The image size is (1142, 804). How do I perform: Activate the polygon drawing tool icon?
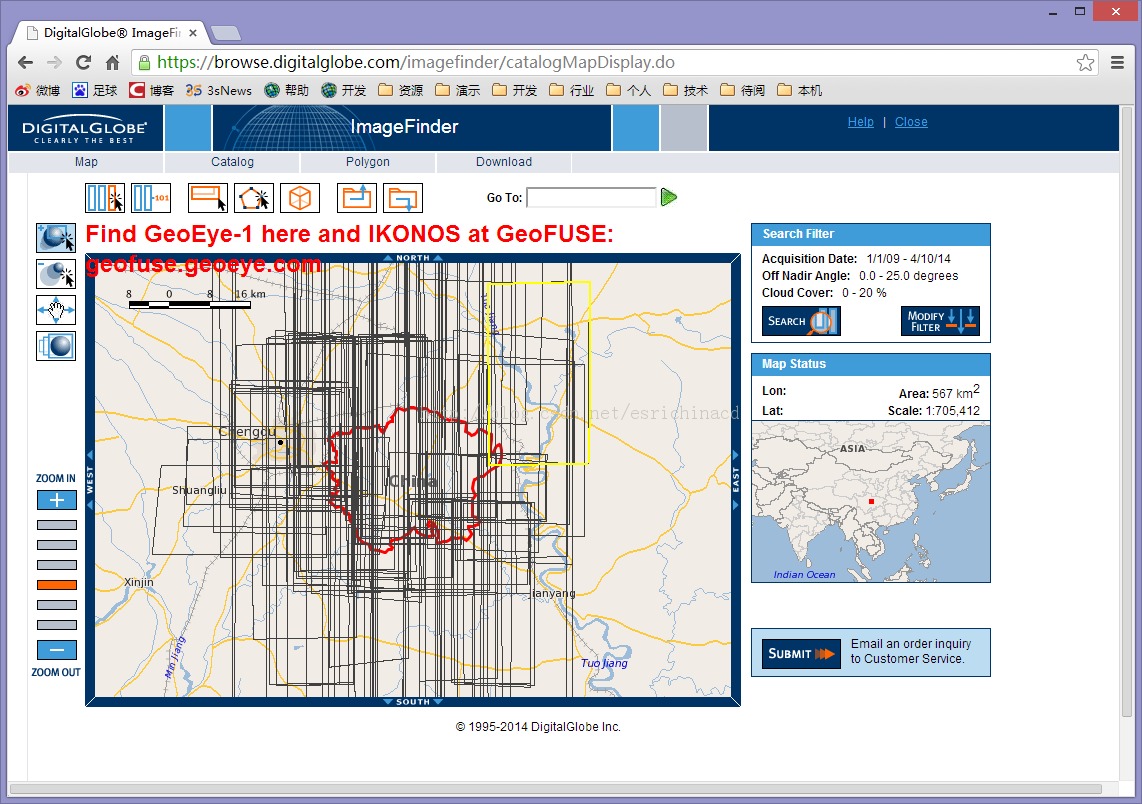tap(254, 197)
